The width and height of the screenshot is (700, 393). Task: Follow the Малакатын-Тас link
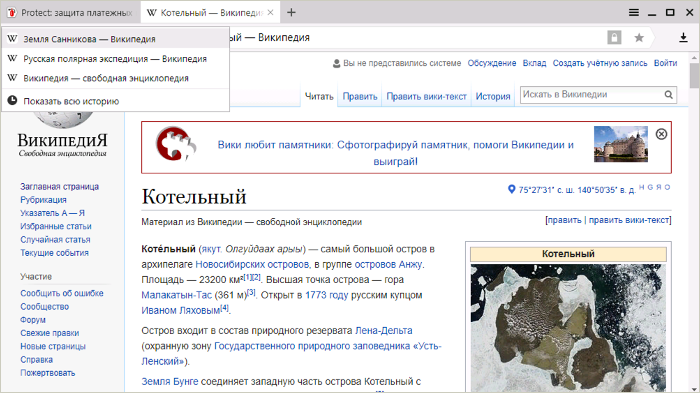[176, 295]
